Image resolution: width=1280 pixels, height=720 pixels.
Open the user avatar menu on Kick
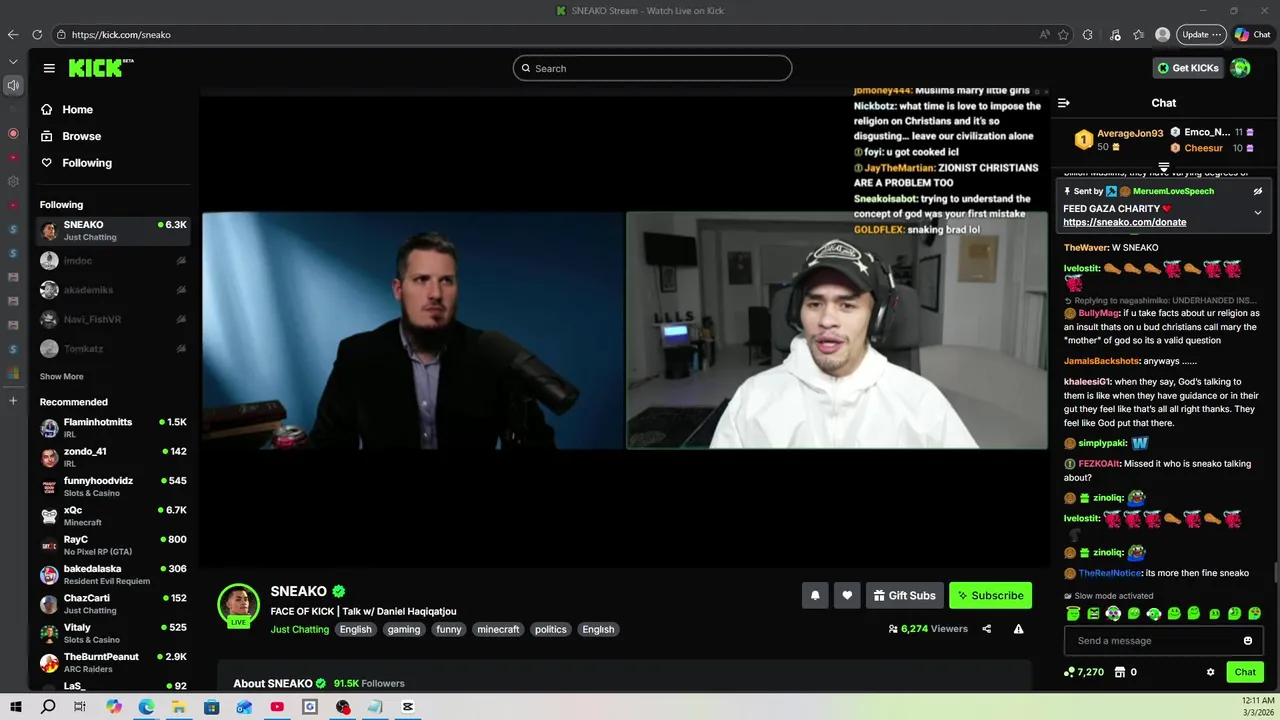1240,68
